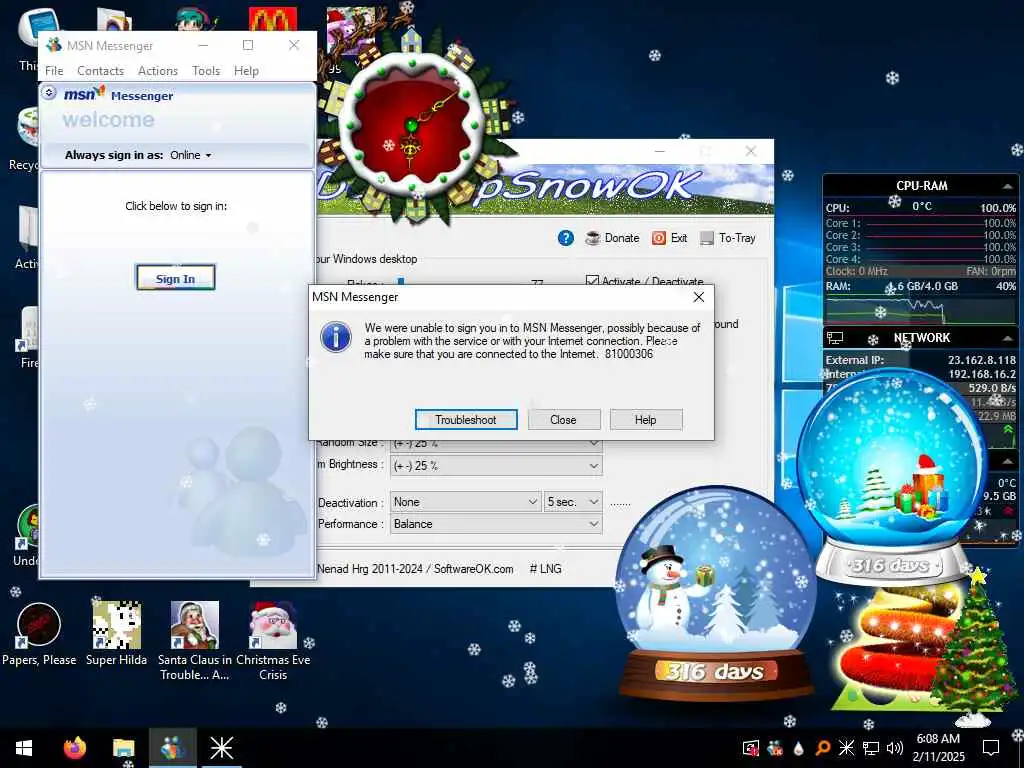This screenshot has width=1024, height=768.
Task: Click the blue info icon in MSN error dialog
Action: tap(336, 337)
